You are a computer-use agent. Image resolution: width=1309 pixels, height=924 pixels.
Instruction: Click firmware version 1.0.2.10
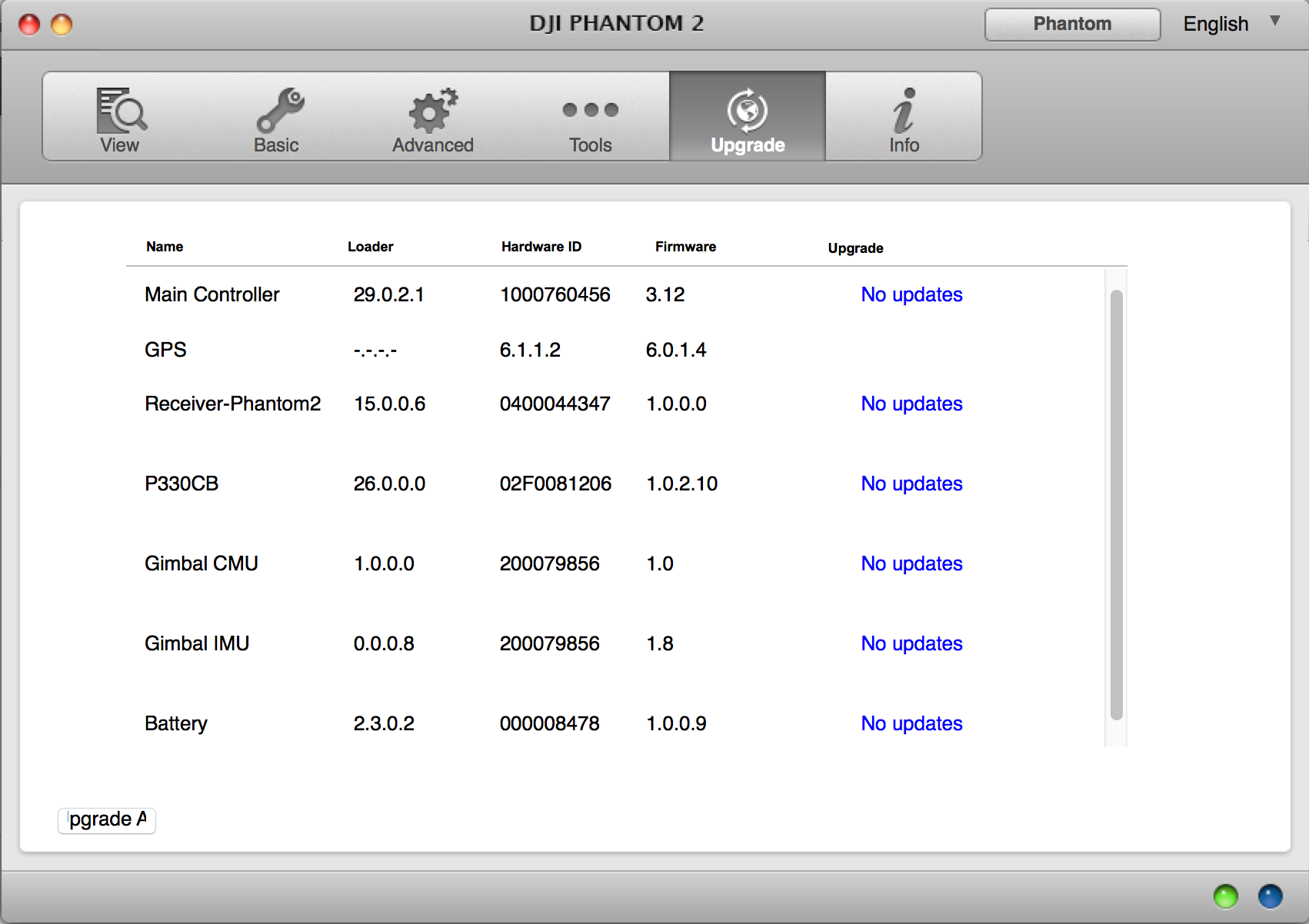point(681,484)
